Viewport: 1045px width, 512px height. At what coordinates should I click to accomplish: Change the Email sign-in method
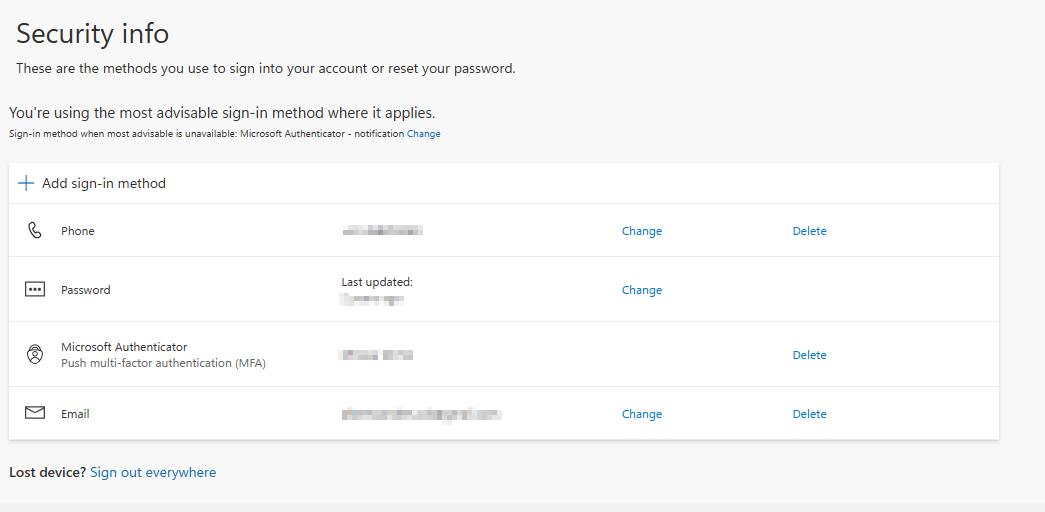pos(642,414)
